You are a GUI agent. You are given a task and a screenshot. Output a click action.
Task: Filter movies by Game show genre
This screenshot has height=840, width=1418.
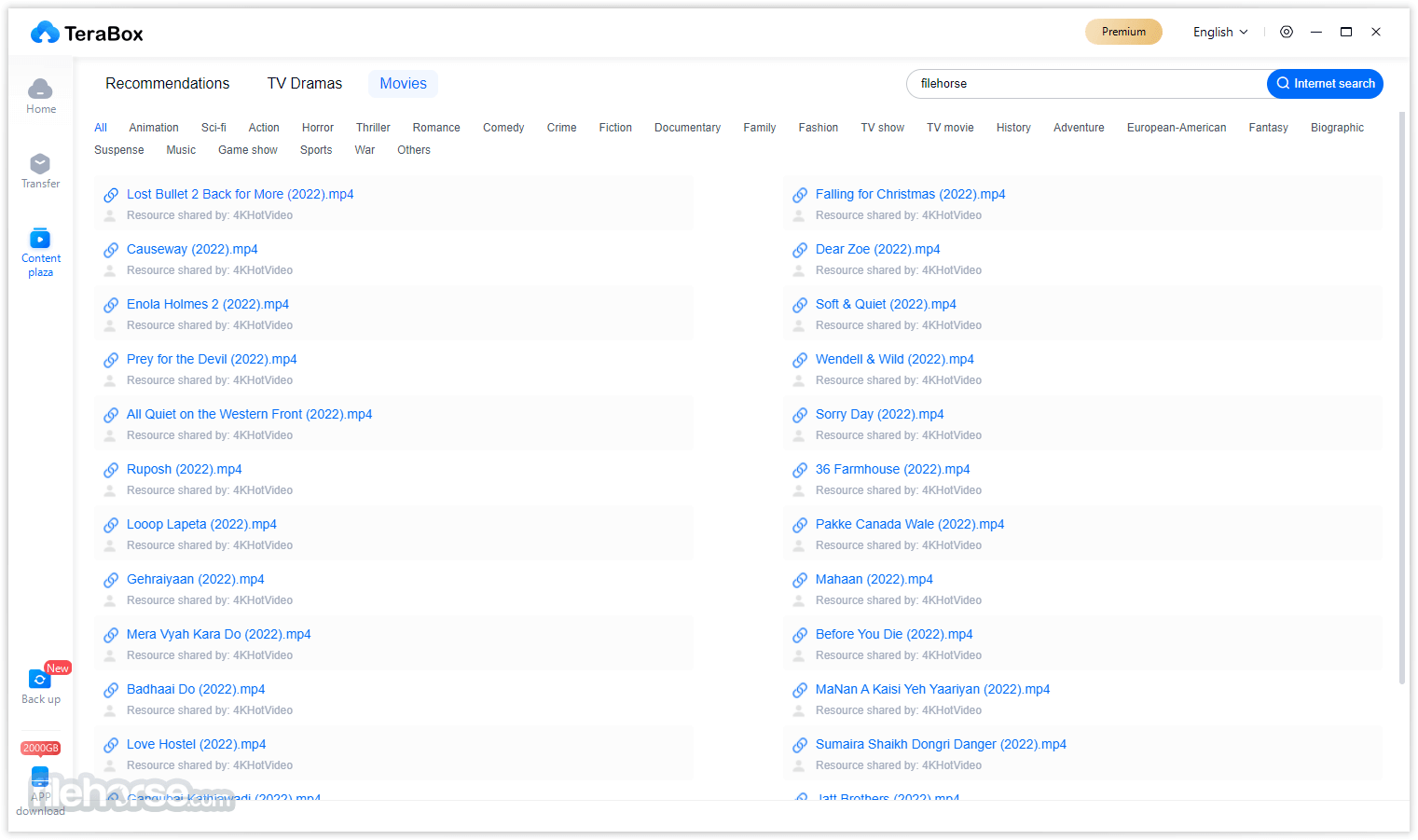pos(248,150)
